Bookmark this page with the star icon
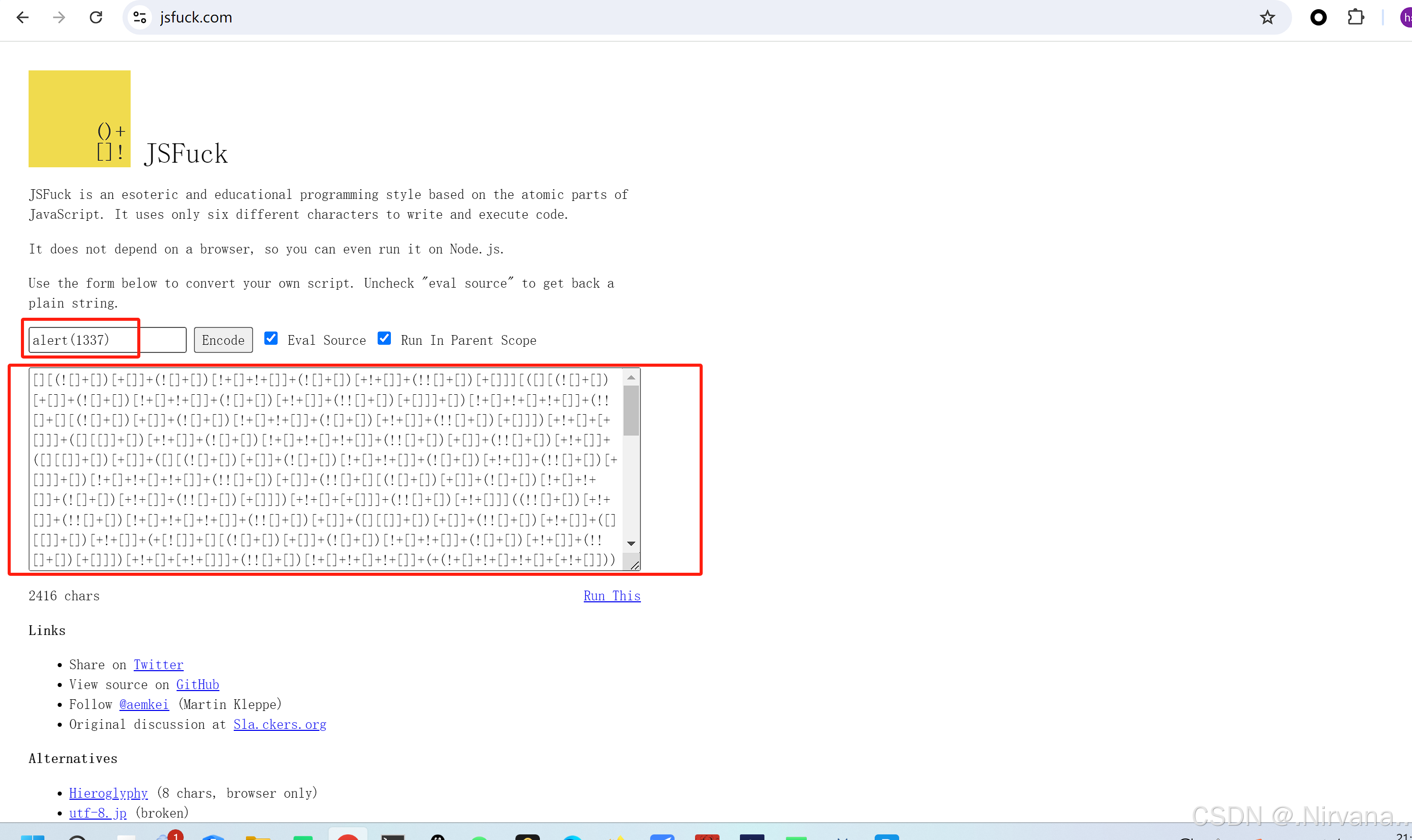The image size is (1412, 840). click(1268, 17)
